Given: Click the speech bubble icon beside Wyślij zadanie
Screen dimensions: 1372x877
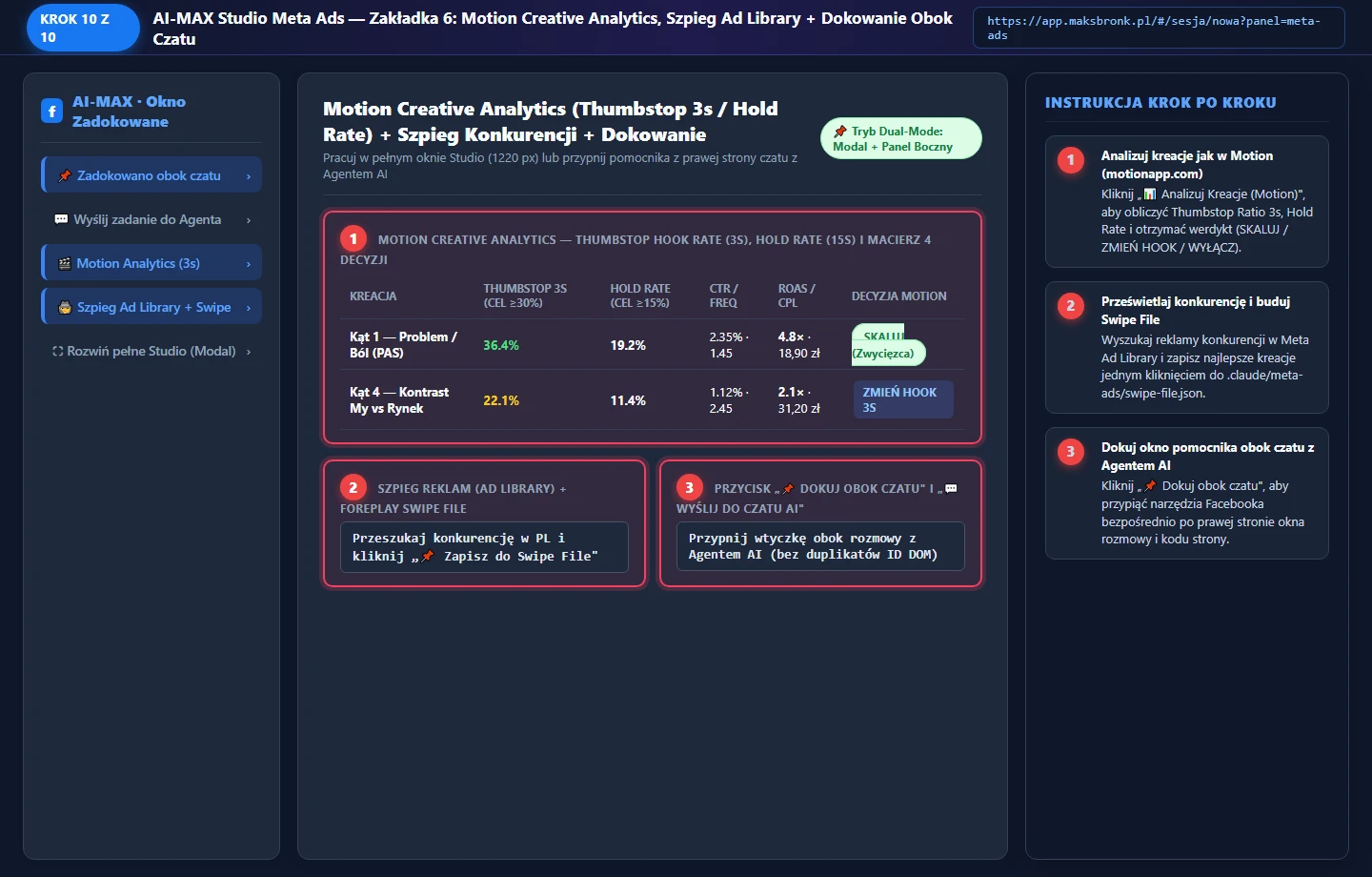Looking at the screenshot, I should (x=61, y=219).
